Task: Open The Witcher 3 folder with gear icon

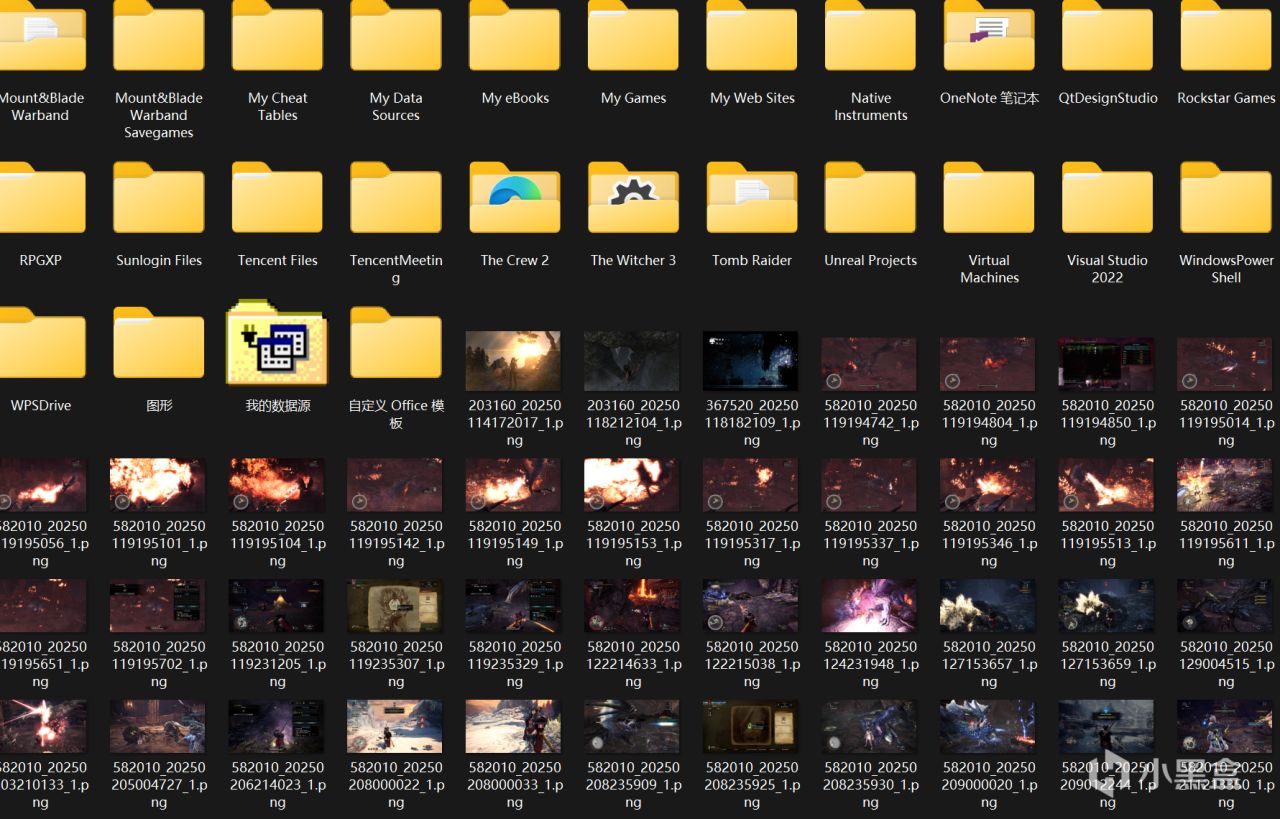Action: [x=633, y=198]
